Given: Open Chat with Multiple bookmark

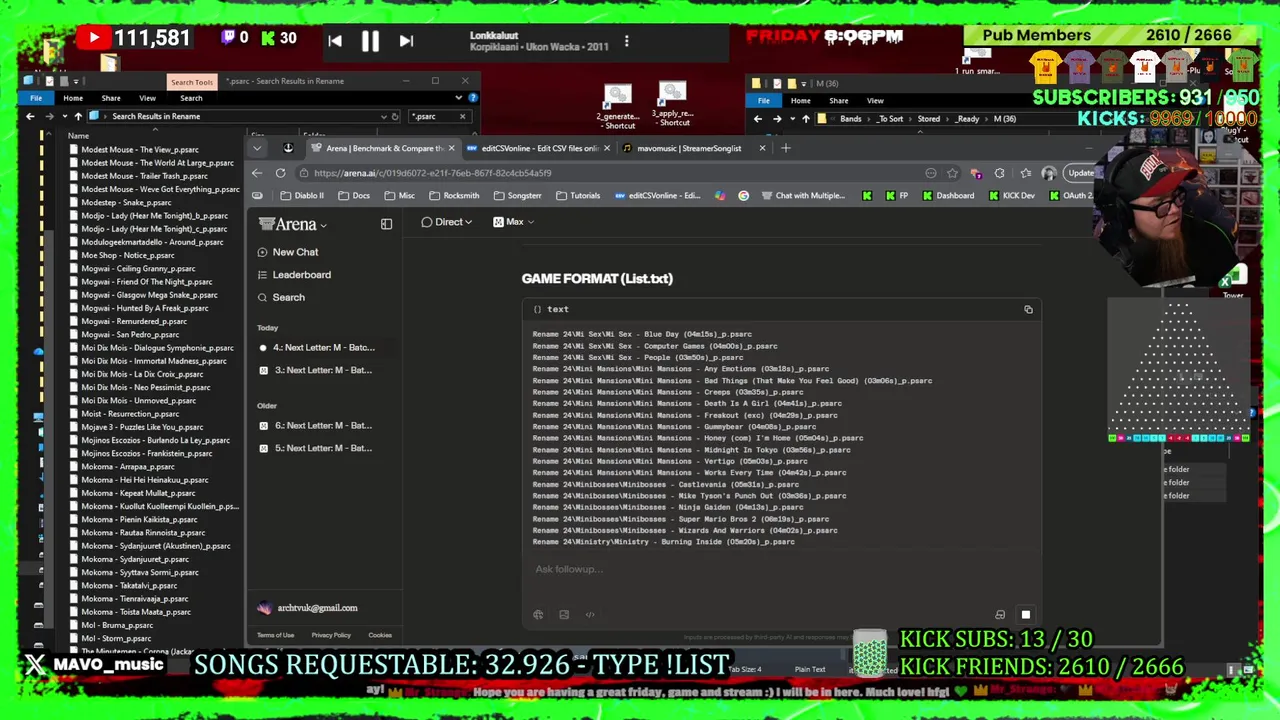Looking at the screenshot, I should [x=803, y=196].
